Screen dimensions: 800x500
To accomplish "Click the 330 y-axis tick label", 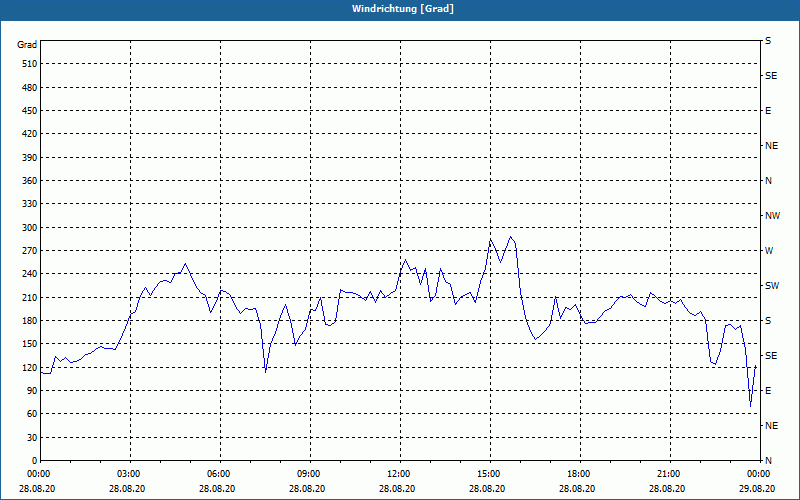I will [x=30, y=204].
